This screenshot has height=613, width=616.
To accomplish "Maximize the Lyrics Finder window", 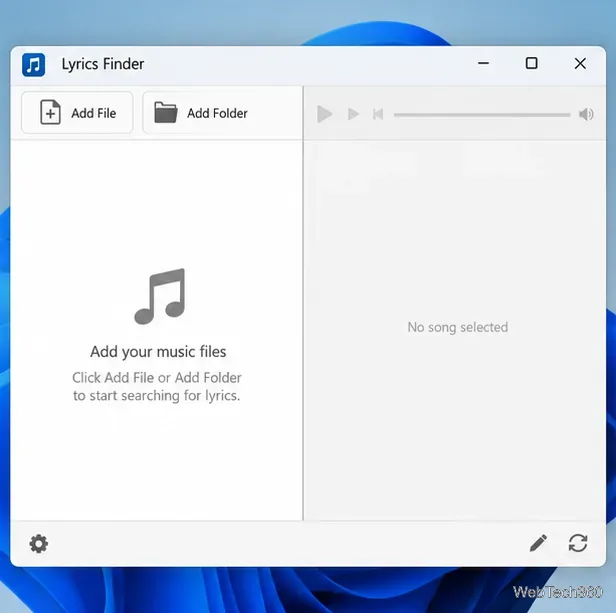I will coord(532,63).
